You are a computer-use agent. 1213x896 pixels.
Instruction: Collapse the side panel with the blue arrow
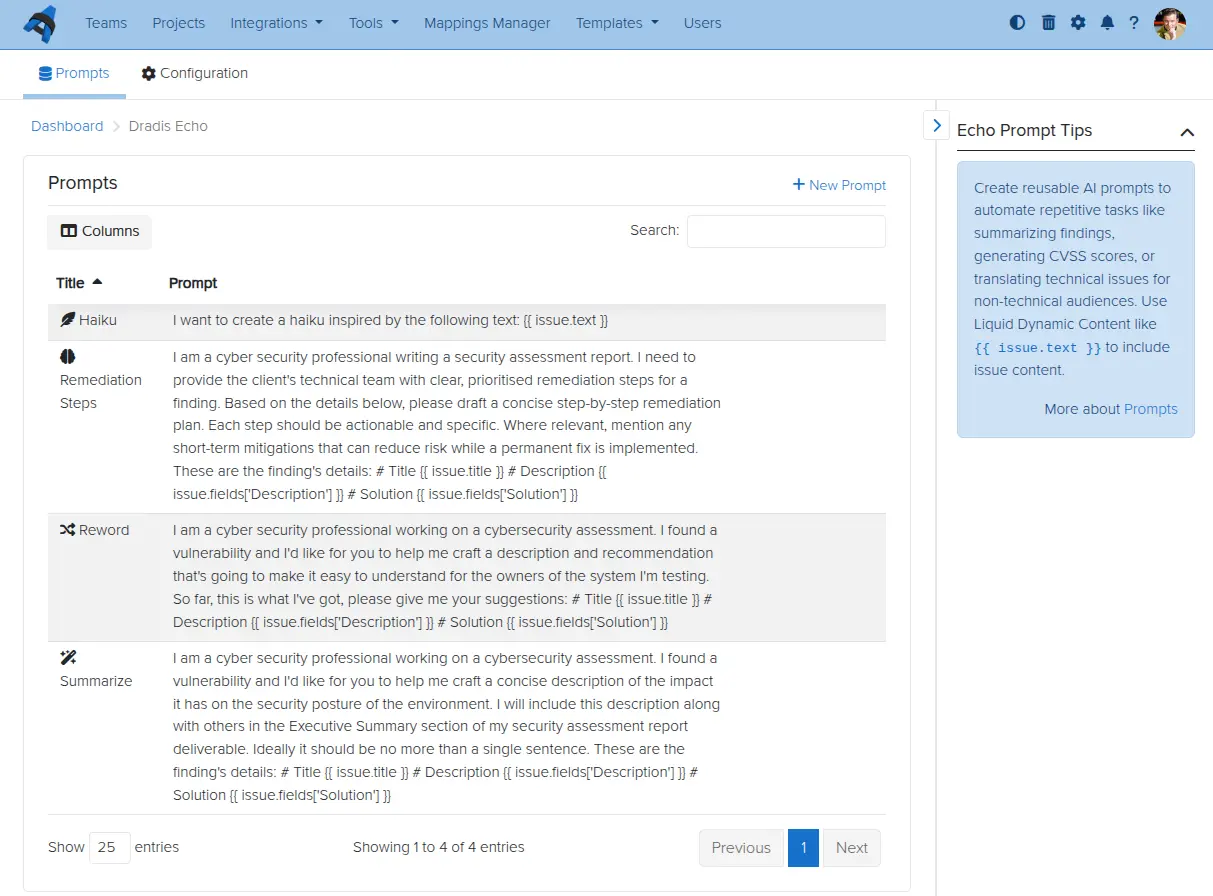tap(936, 124)
